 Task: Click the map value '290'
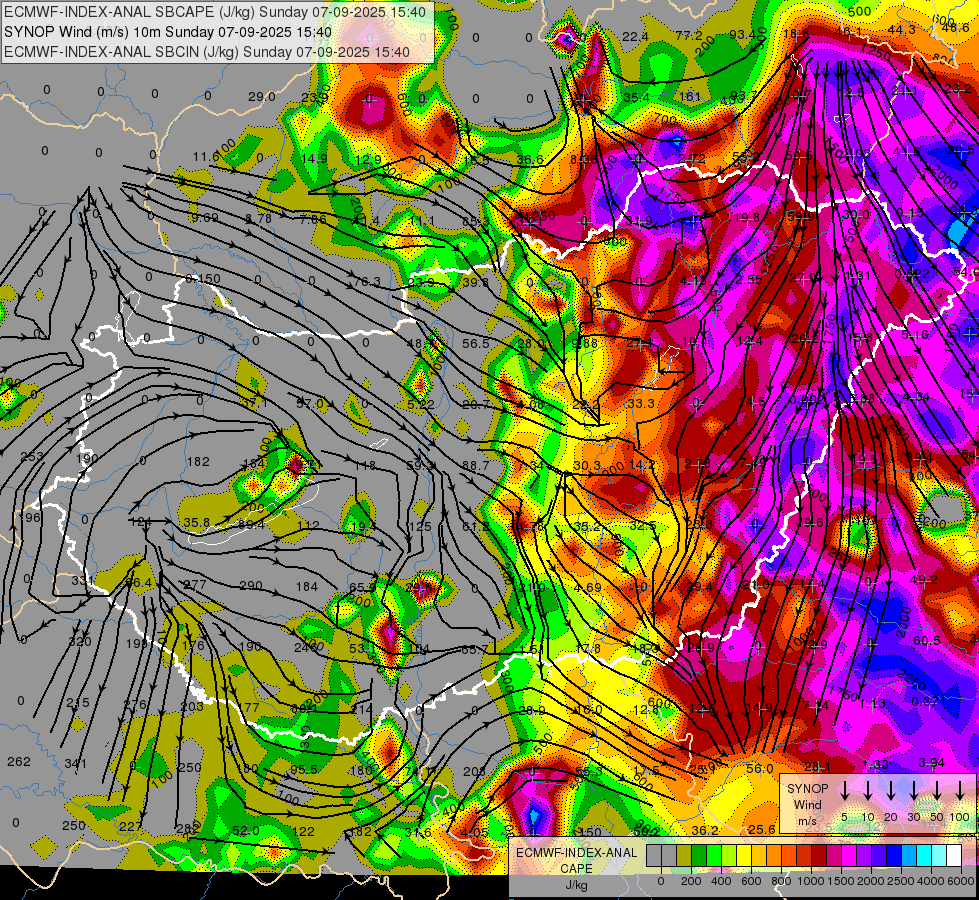tap(251, 585)
